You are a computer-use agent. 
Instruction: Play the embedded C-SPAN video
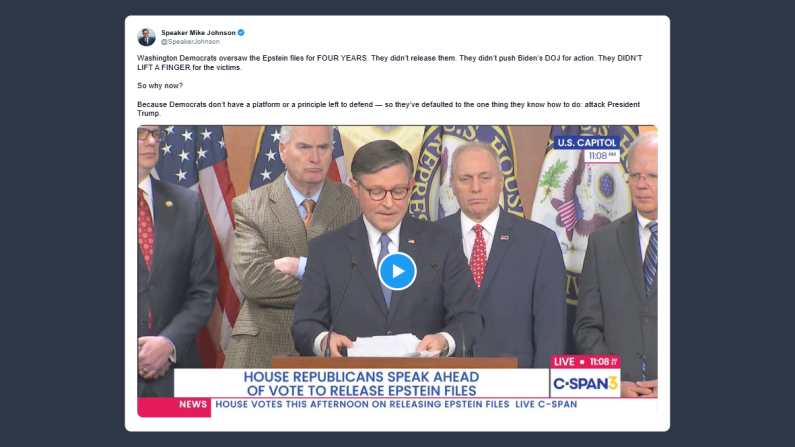coord(397,271)
